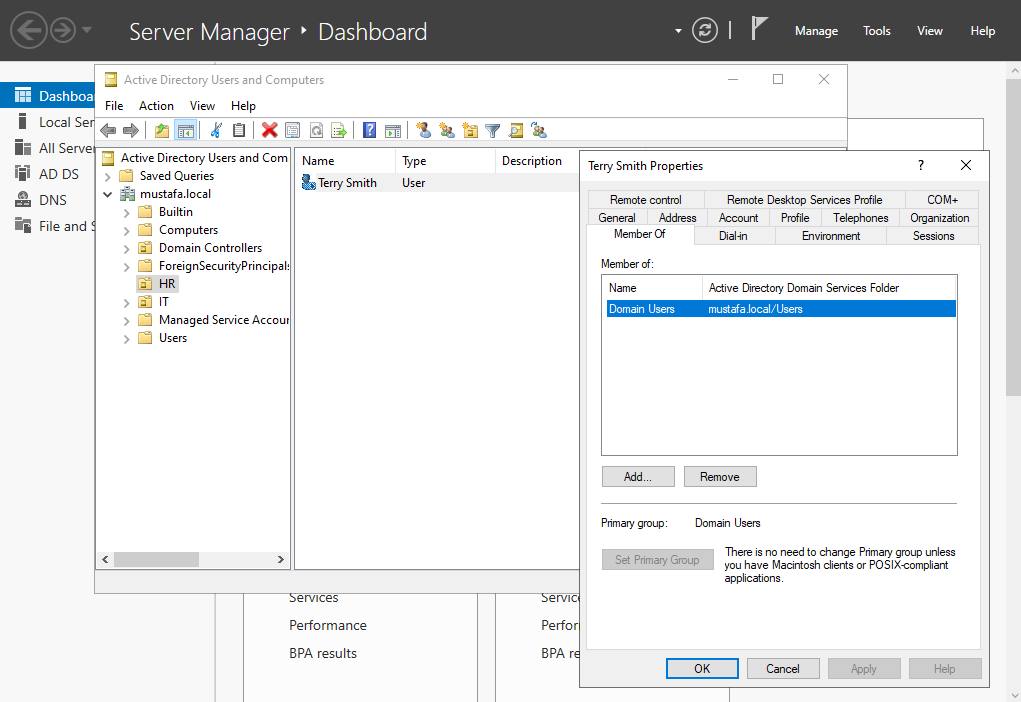
Task: Collapse the mustafa.local domain node
Action: (107, 194)
